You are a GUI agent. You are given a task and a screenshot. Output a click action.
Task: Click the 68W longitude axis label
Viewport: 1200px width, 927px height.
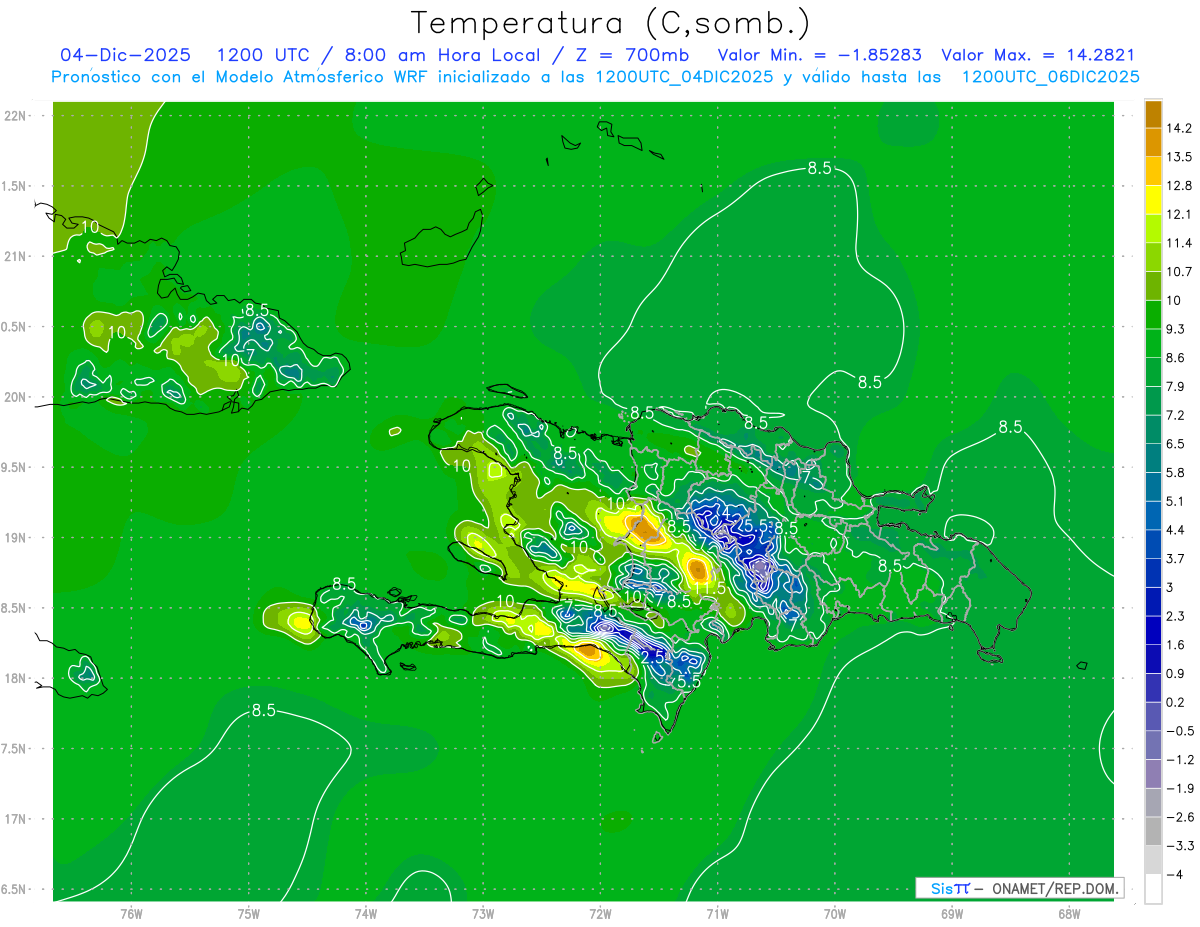(x=1069, y=914)
